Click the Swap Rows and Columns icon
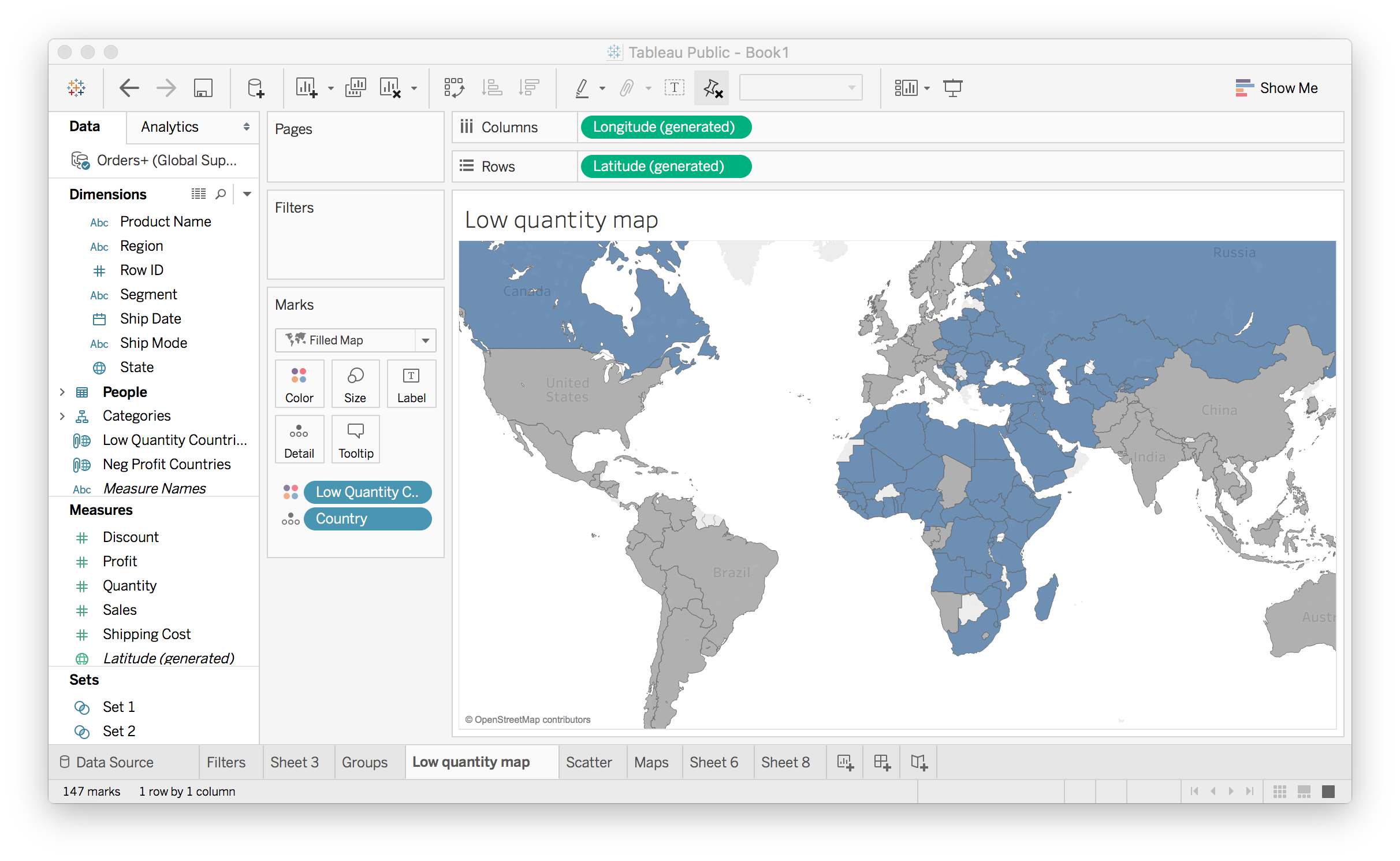 click(x=454, y=88)
